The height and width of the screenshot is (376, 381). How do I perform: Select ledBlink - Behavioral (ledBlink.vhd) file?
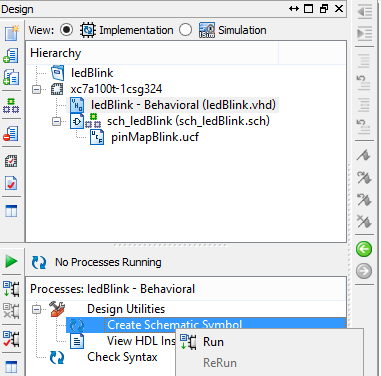[x=183, y=105]
